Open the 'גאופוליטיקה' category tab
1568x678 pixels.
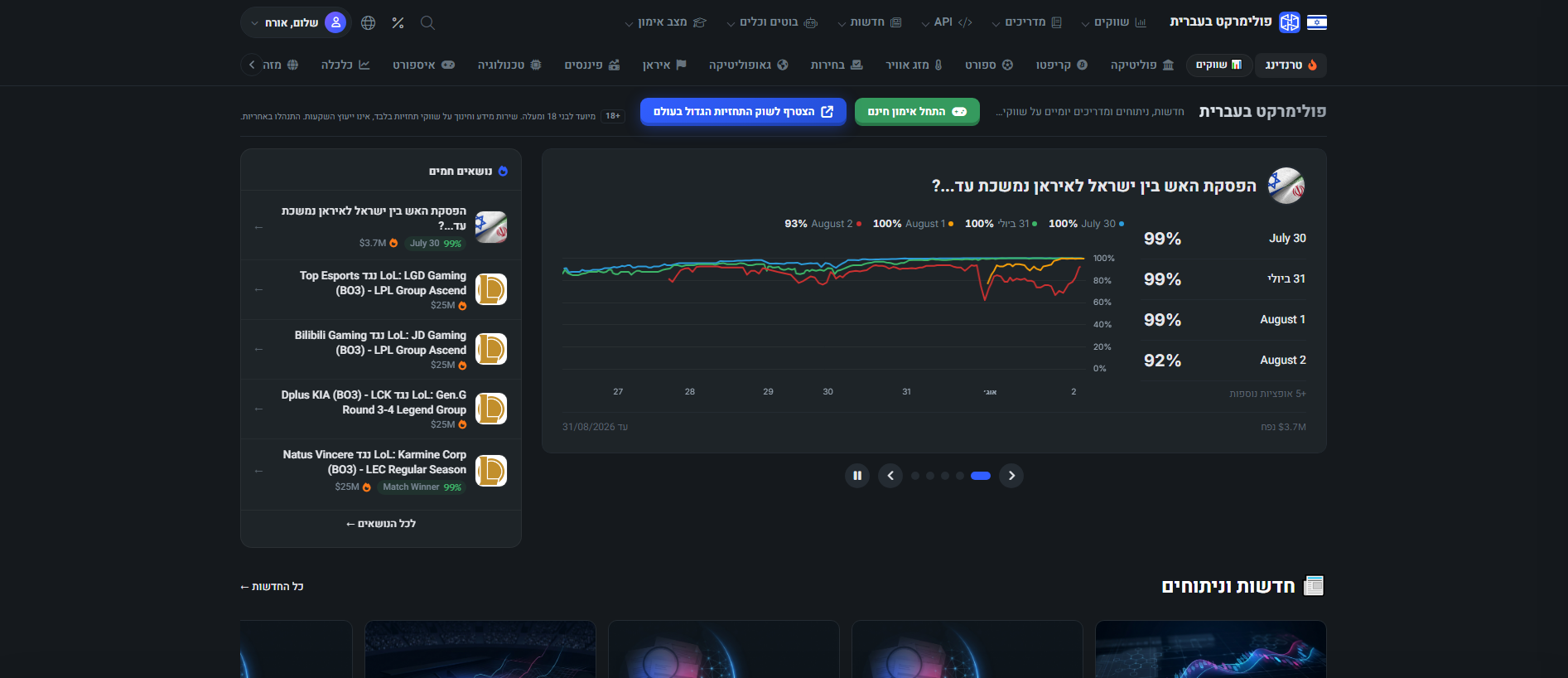coord(748,65)
